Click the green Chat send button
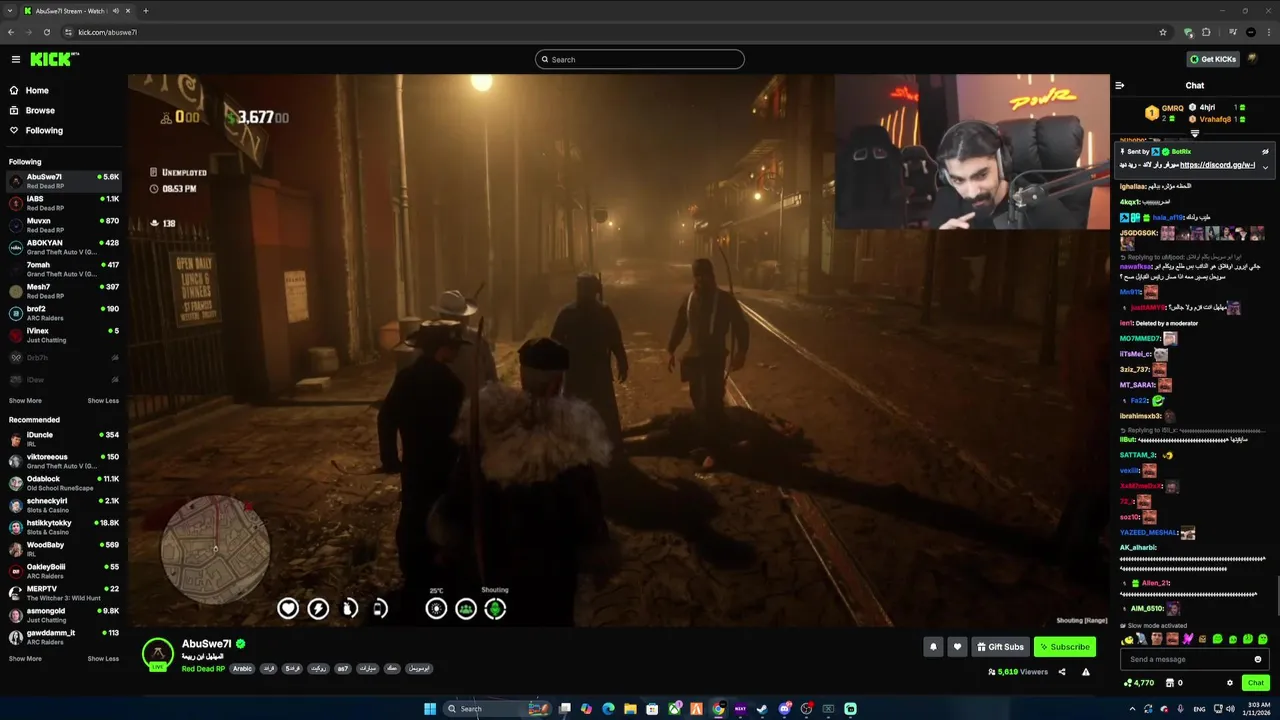 1256,683
